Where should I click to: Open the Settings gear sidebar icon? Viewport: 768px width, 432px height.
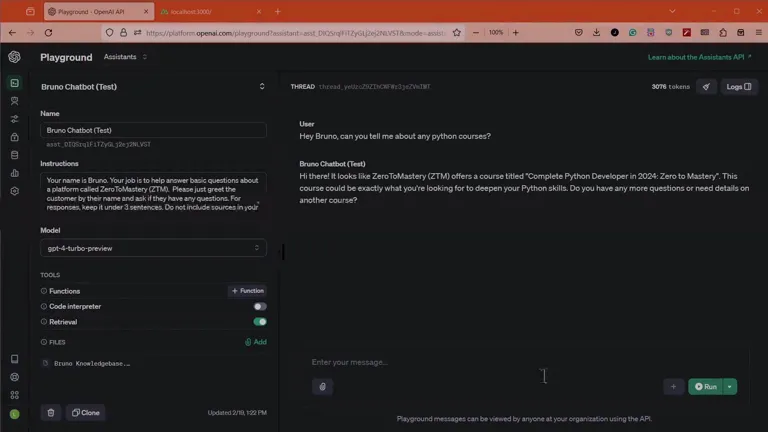coord(15,191)
